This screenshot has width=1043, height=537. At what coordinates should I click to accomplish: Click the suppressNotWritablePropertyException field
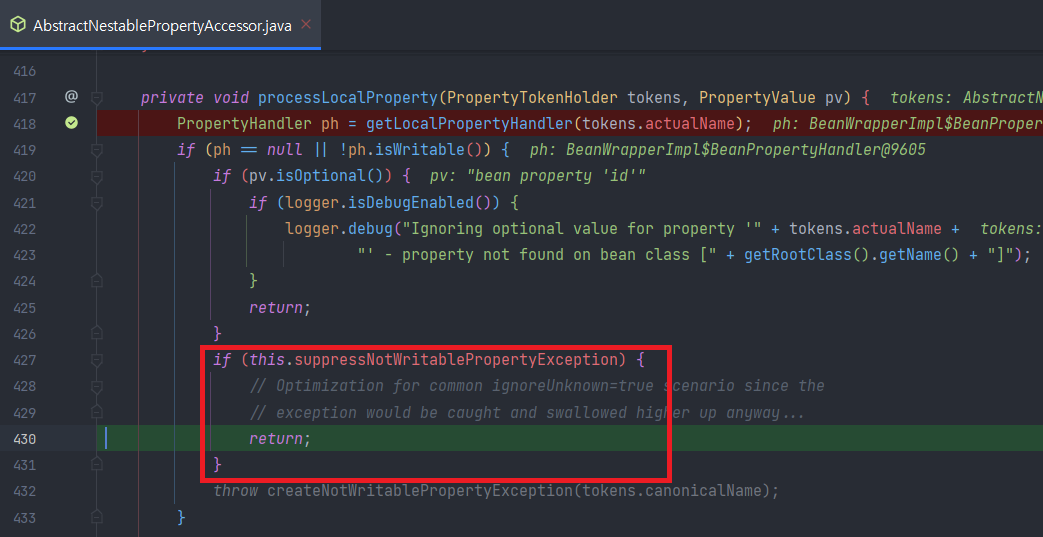tap(456, 360)
